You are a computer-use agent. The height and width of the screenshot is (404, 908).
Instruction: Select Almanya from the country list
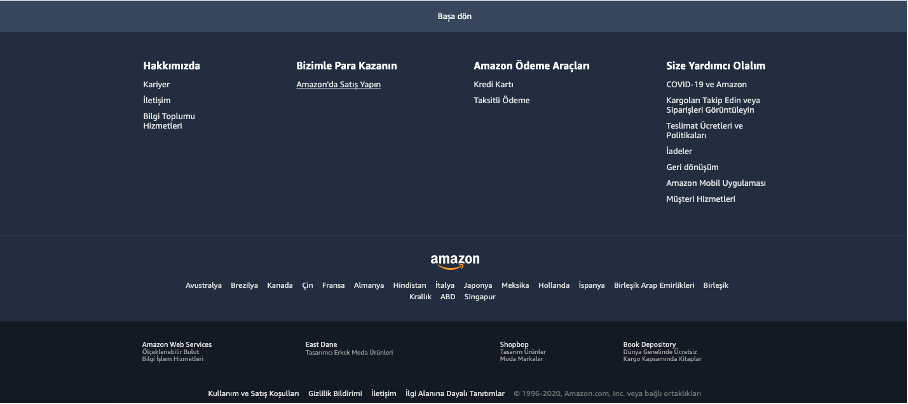pos(369,285)
